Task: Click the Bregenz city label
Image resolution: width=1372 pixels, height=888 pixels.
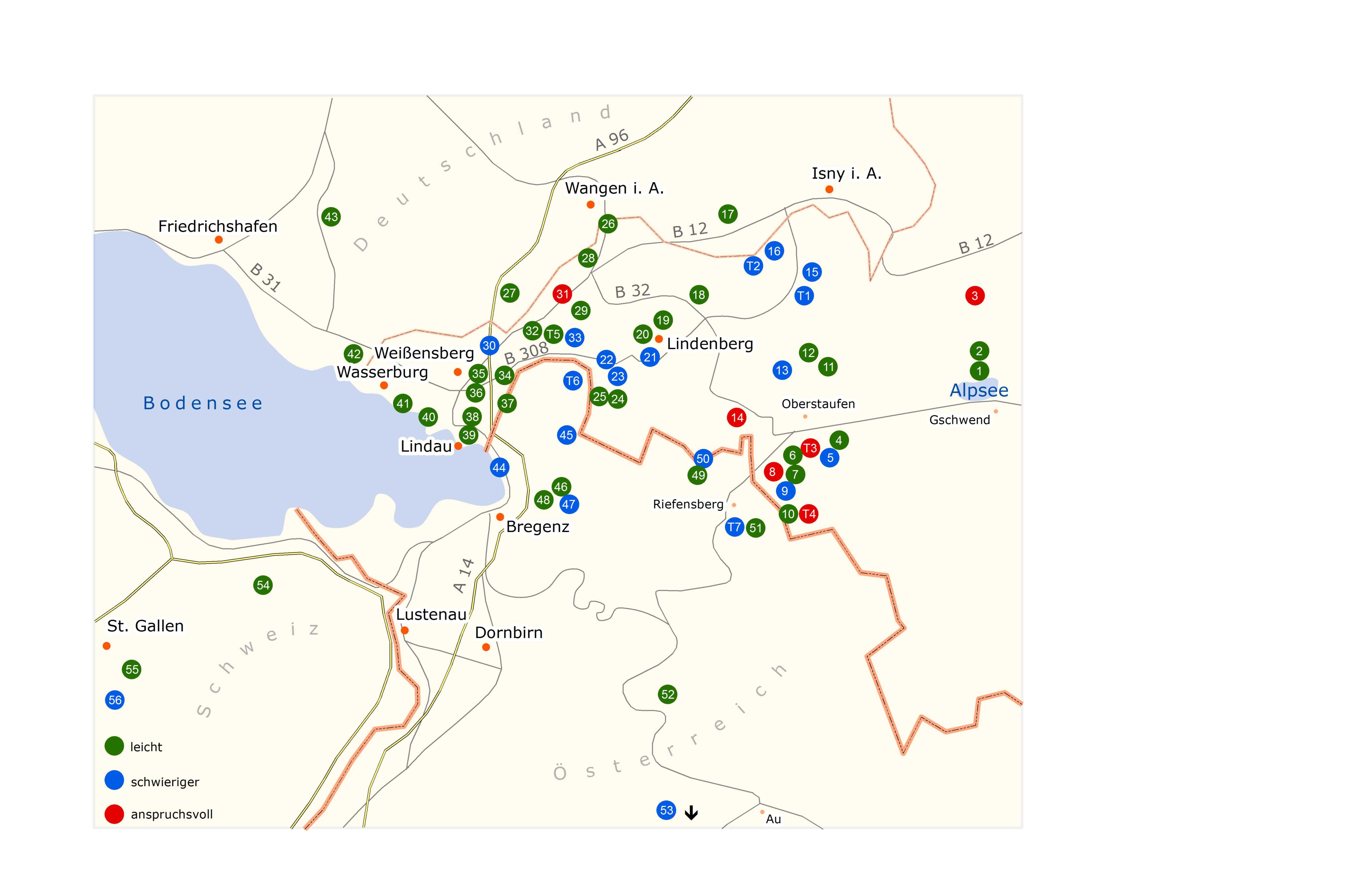Action: [537, 527]
